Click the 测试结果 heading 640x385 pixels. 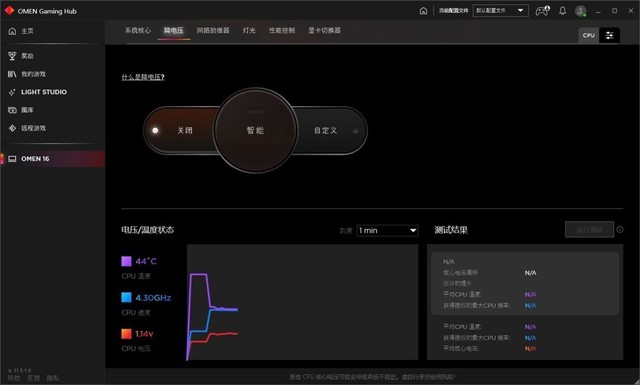coord(451,230)
